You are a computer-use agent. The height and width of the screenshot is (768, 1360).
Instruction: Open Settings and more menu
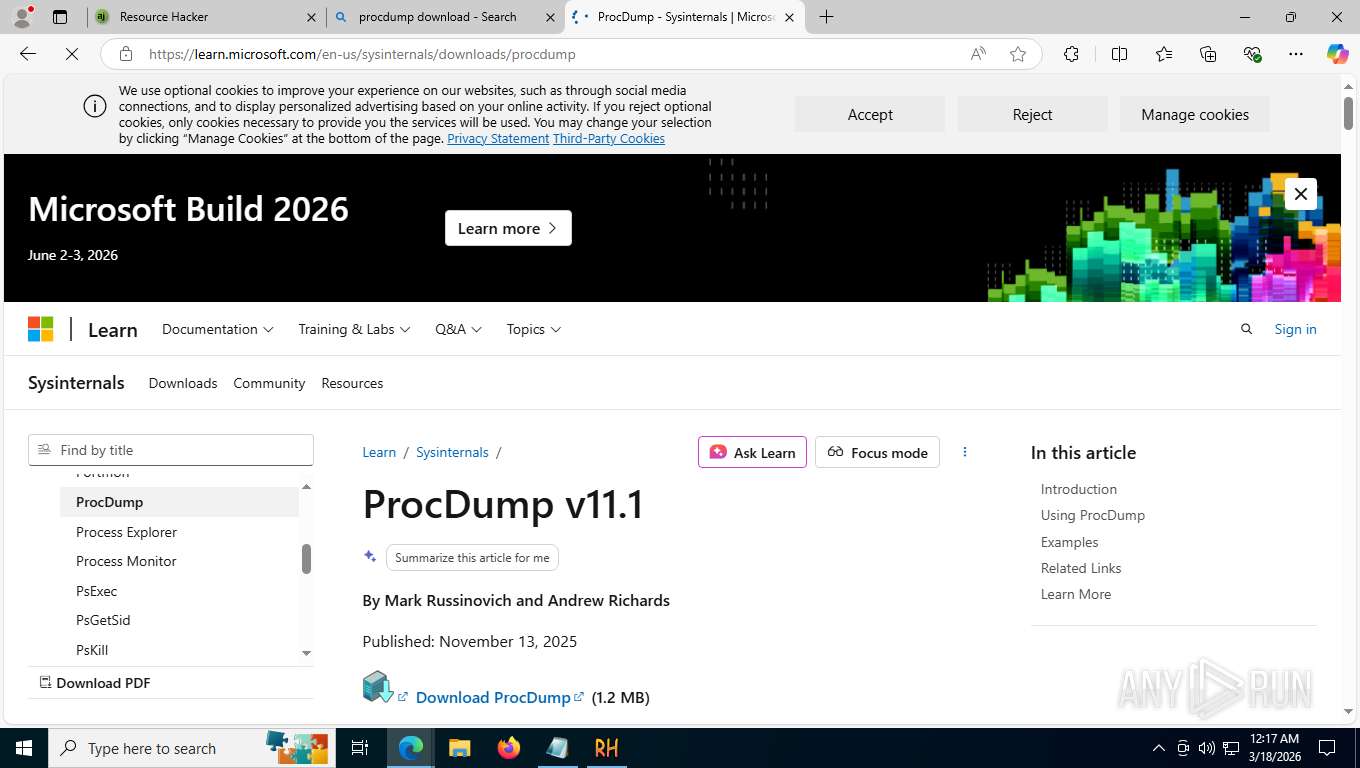(1296, 54)
